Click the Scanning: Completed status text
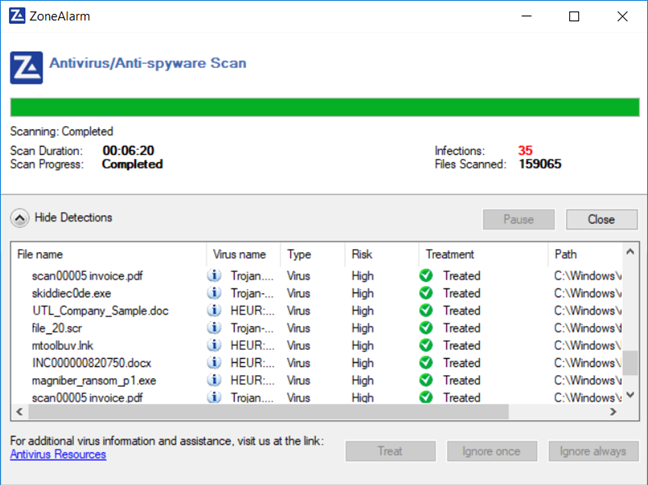Image resolution: width=648 pixels, height=485 pixels. [x=62, y=131]
